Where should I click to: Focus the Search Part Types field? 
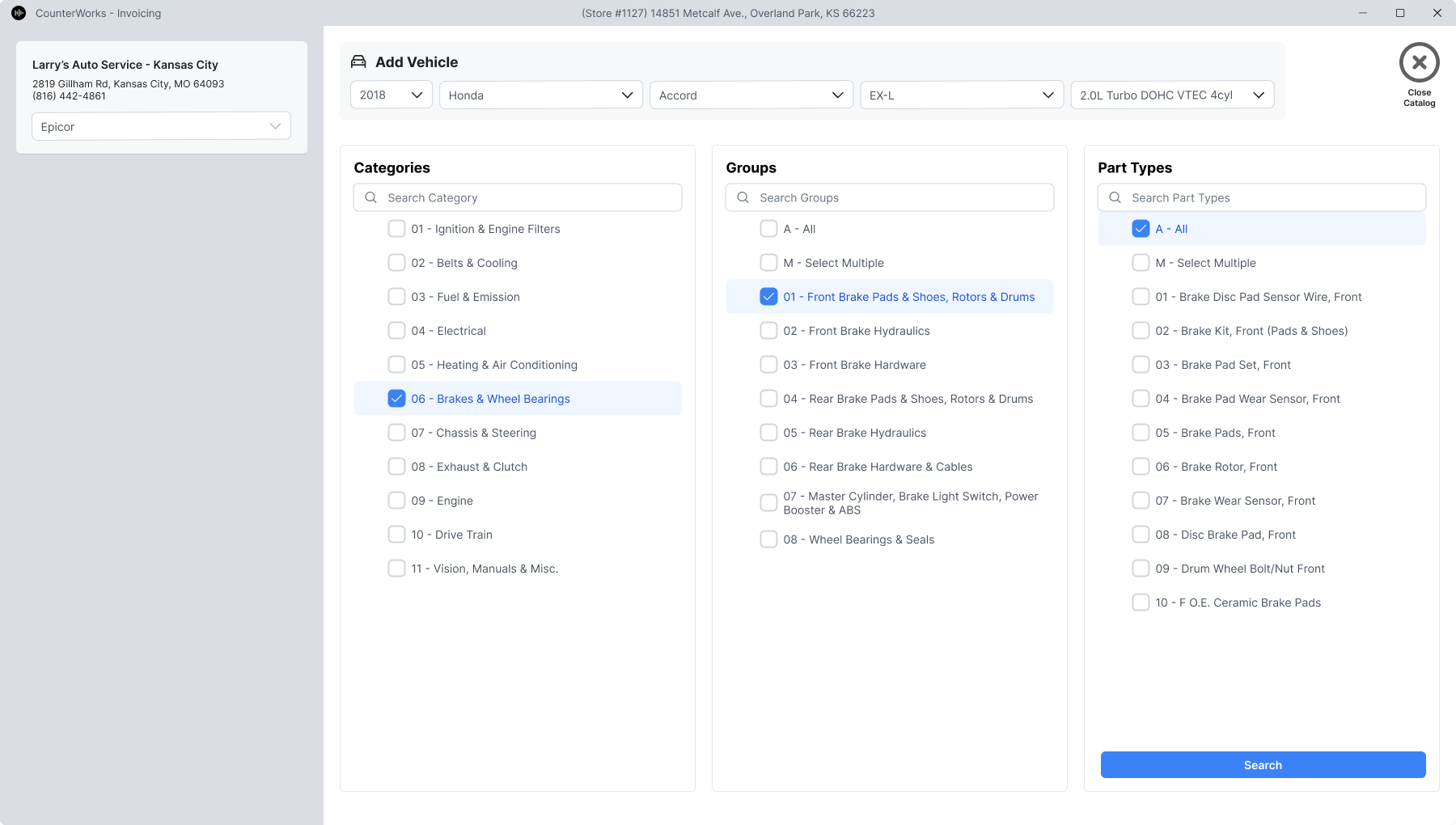[x=1270, y=197]
